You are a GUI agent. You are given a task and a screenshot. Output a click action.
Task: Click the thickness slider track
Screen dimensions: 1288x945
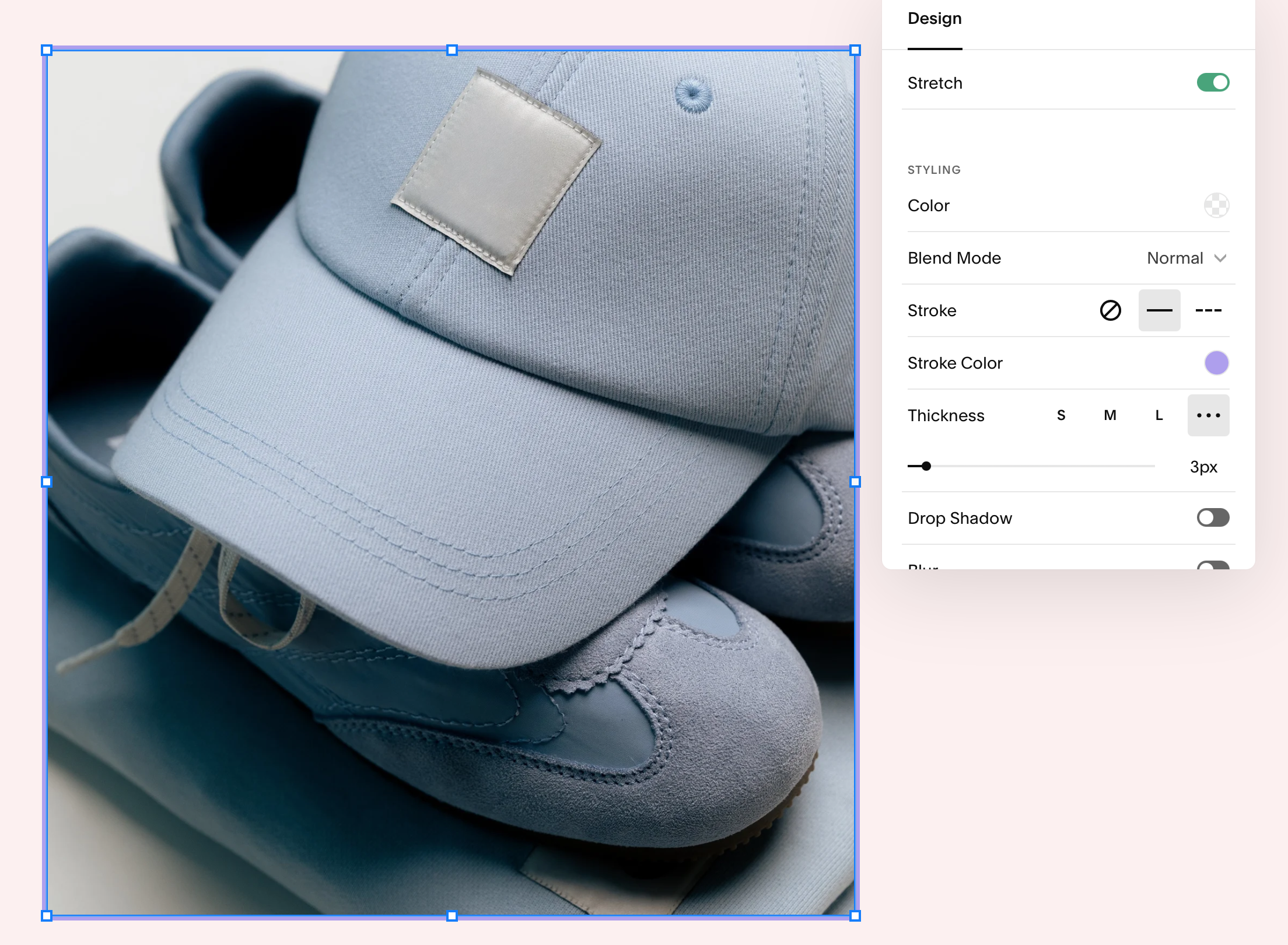tap(1038, 466)
